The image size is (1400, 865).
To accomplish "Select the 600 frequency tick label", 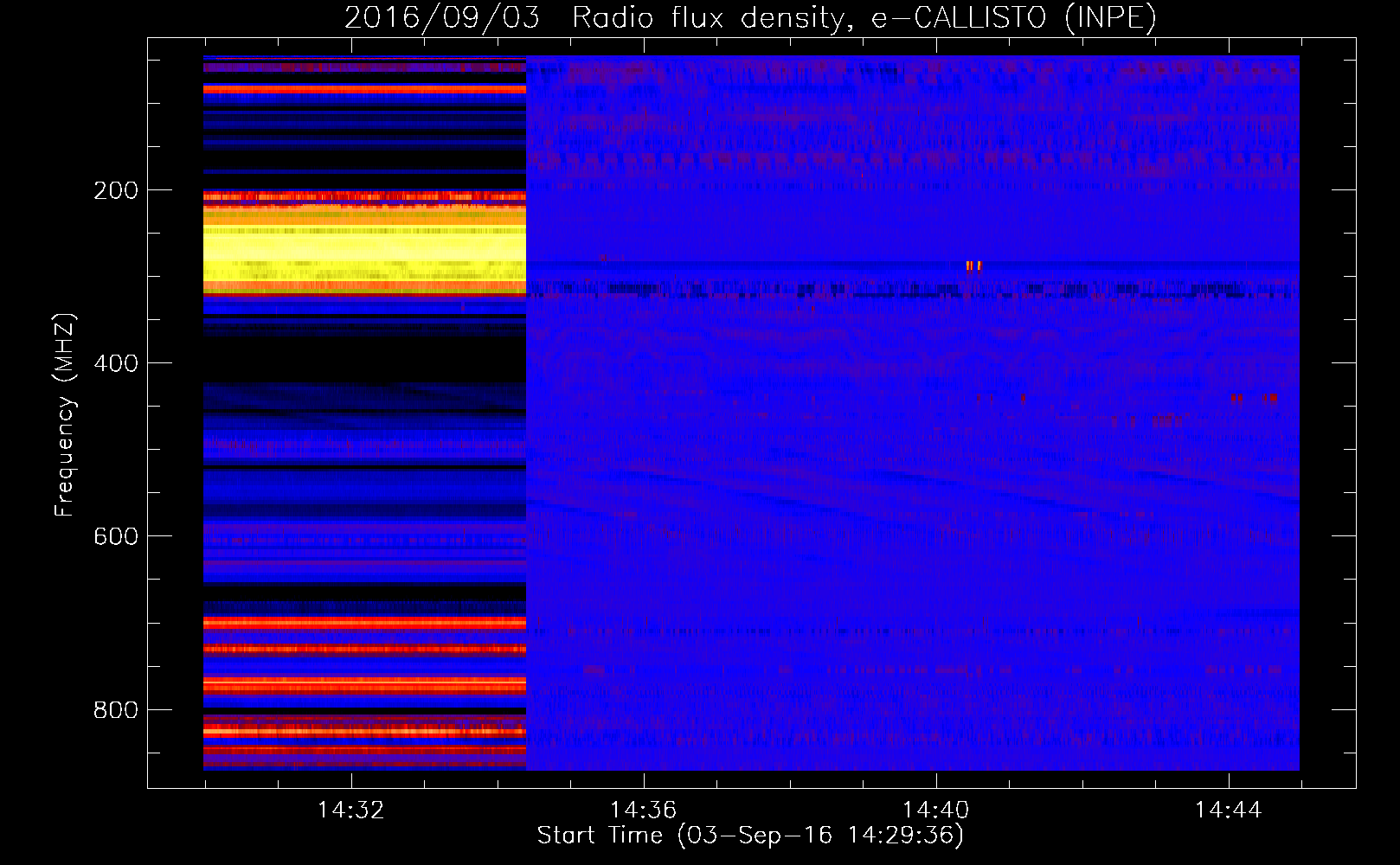I will 116,536.
